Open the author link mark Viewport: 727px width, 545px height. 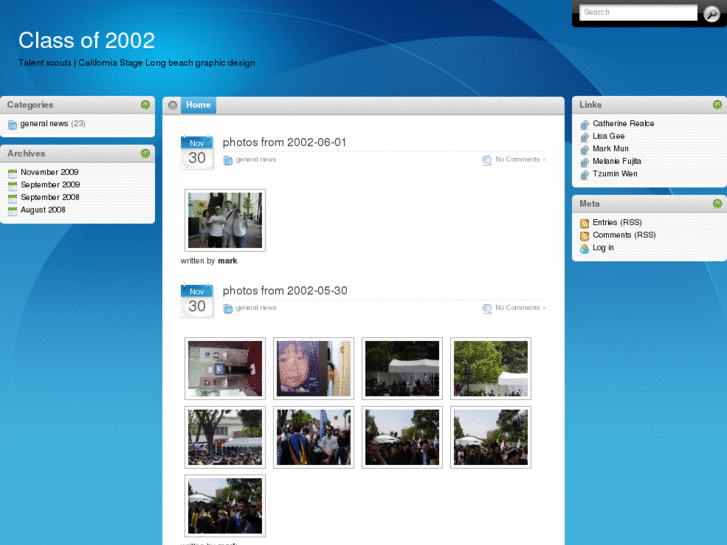click(x=228, y=261)
